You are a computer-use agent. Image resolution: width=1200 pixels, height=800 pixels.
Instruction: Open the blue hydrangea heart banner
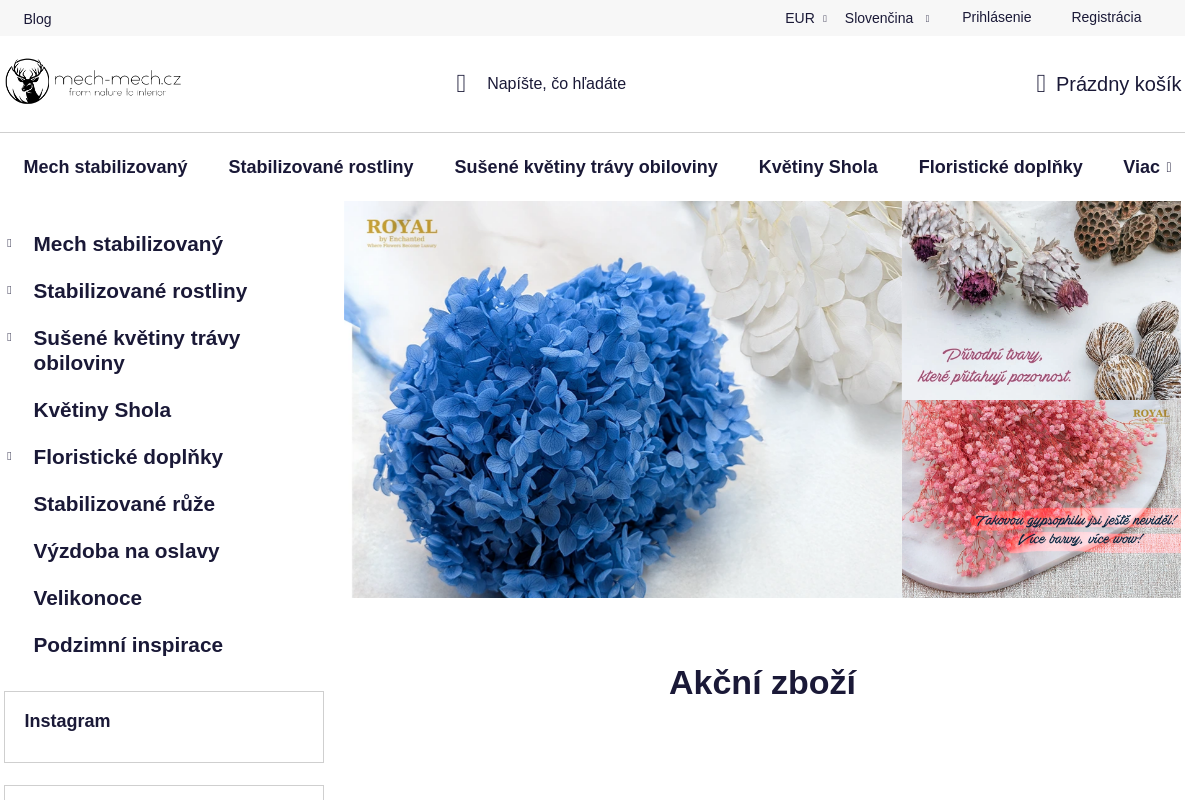click(x=623, y=399)
